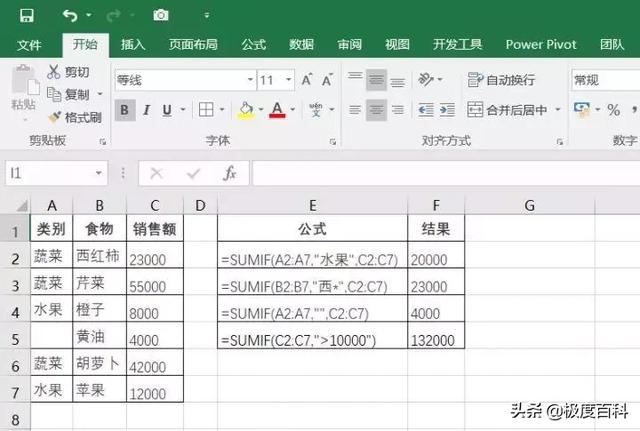Image resolution: width=640 pixels, height=431 pixels.
Task: Open the 剪贴板 dialog launcher
Action: pos(103,142)
